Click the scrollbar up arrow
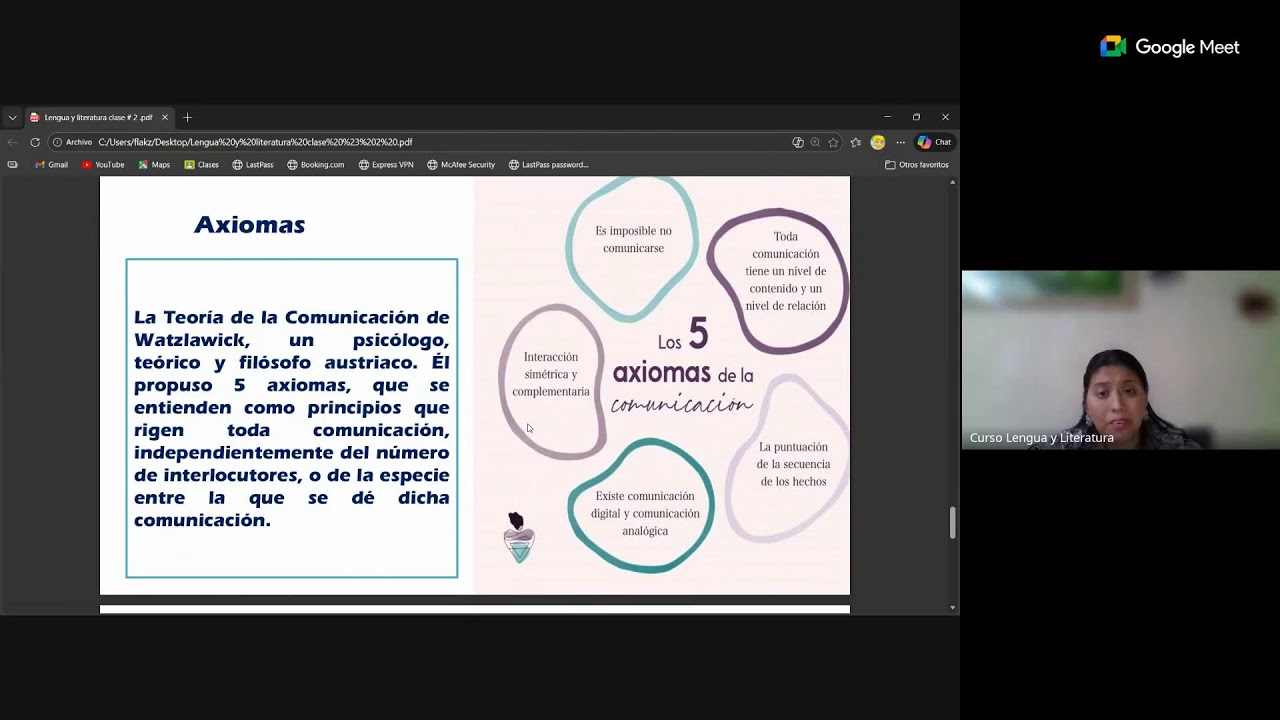The height and width of the screenshot is (720, 1280). pyautogui.click(x=952, y=182)
